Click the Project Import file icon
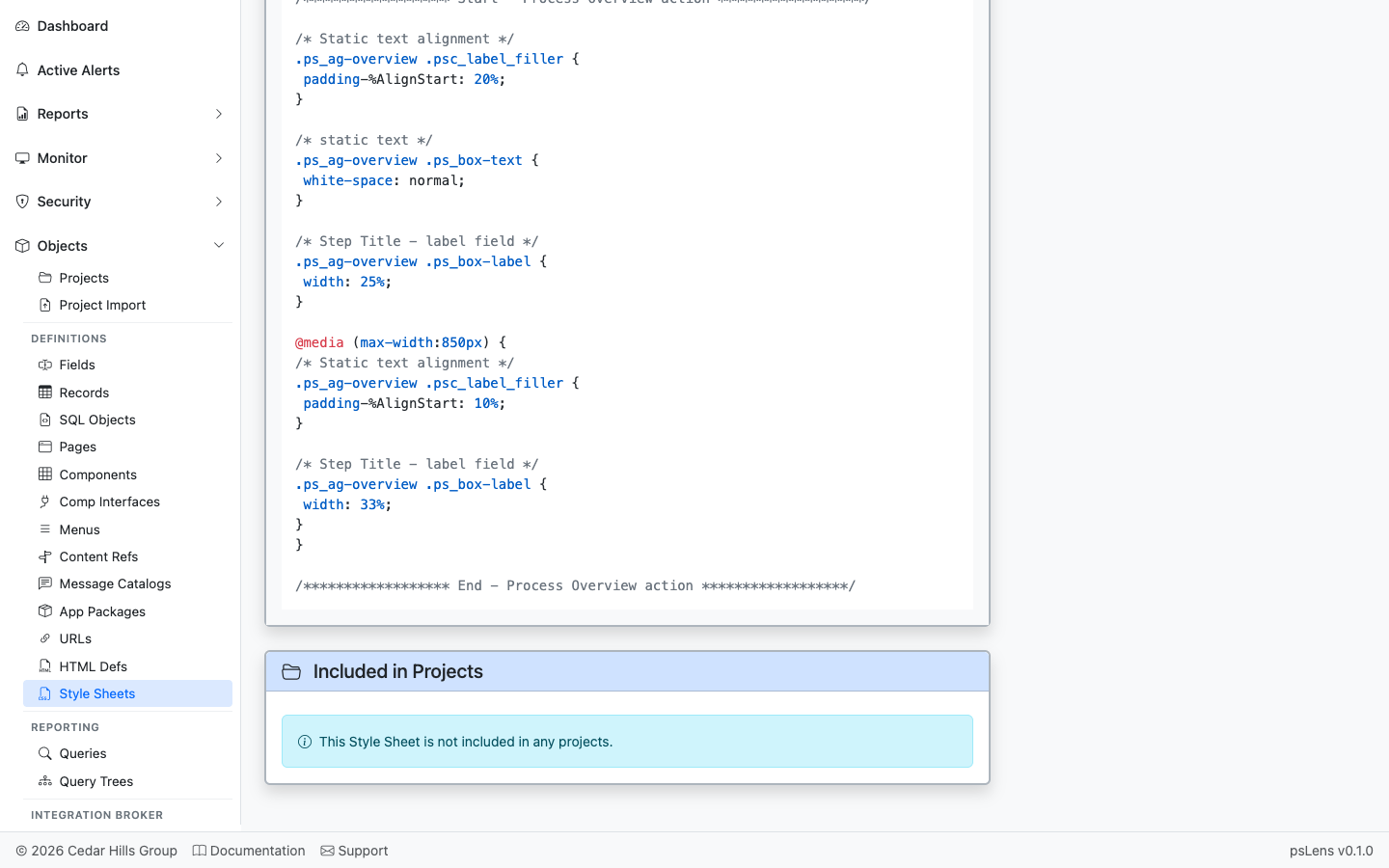Viewport: 1389px width, 868px height. coord(45,305)
